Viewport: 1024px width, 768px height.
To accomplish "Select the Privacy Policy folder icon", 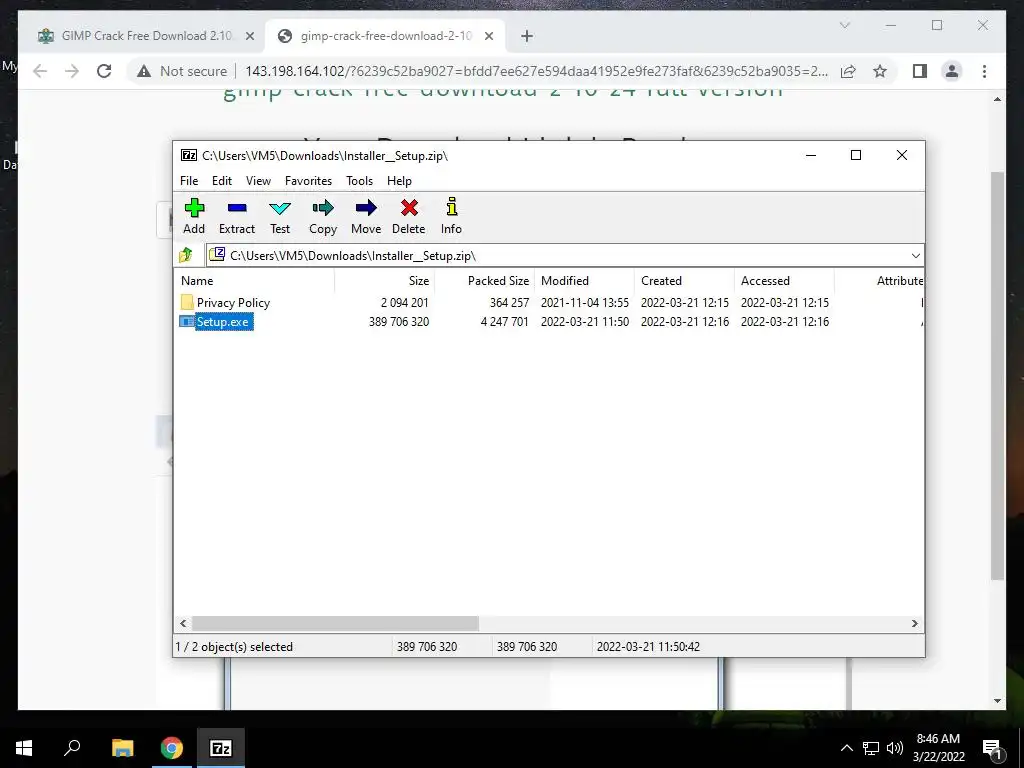I will (187, 302).
